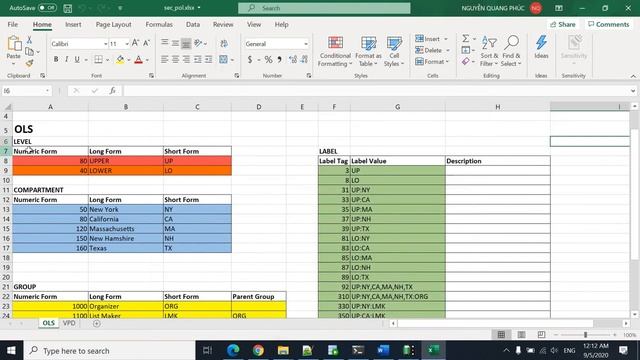Click the Search box in title bar
Screen dimensions: 640x360
tap(324, 8)
